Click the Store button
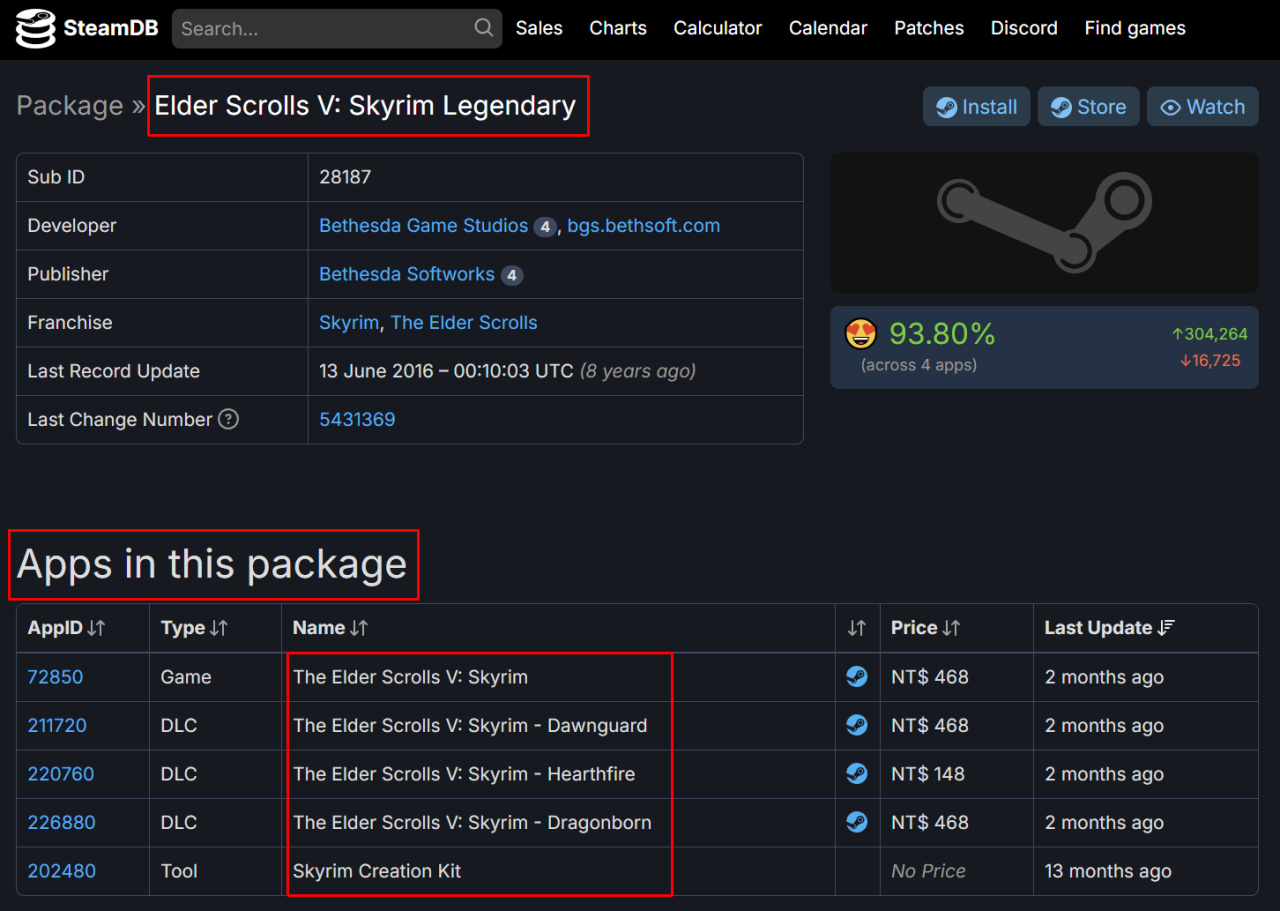The height and width of the screenshot is (911, 1280). 1088,107
